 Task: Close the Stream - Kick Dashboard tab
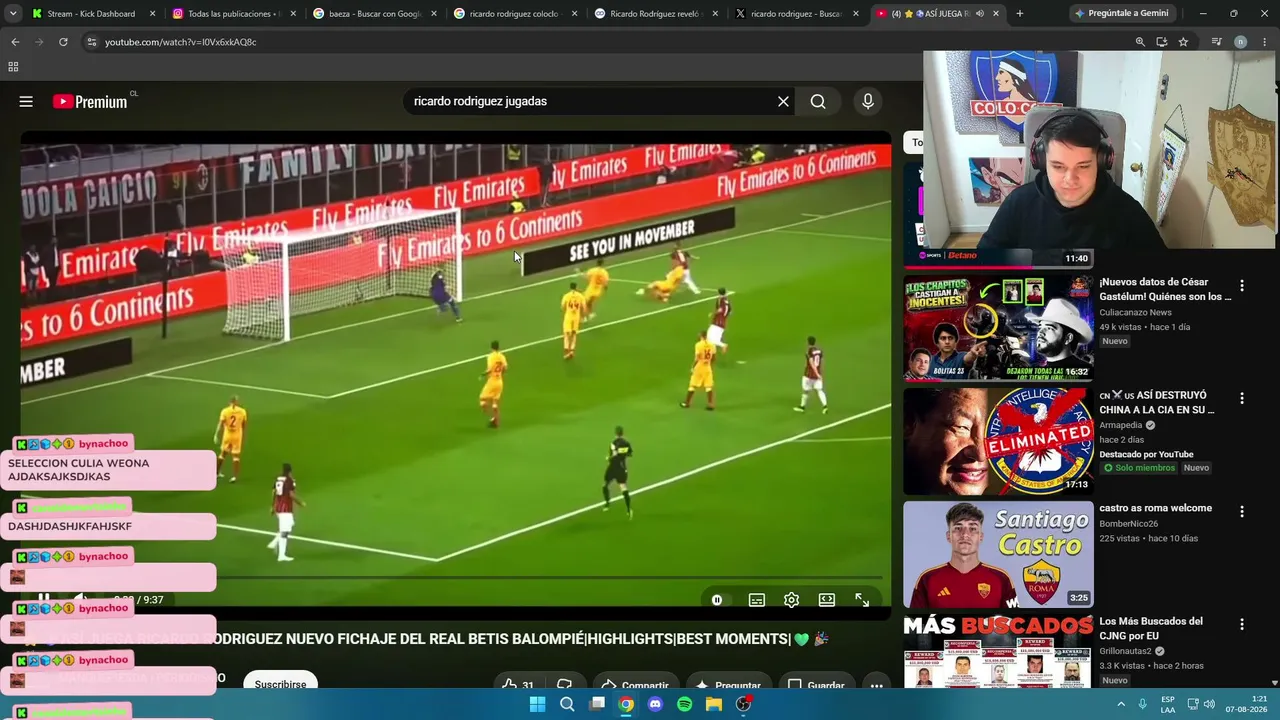click(153, 14)
